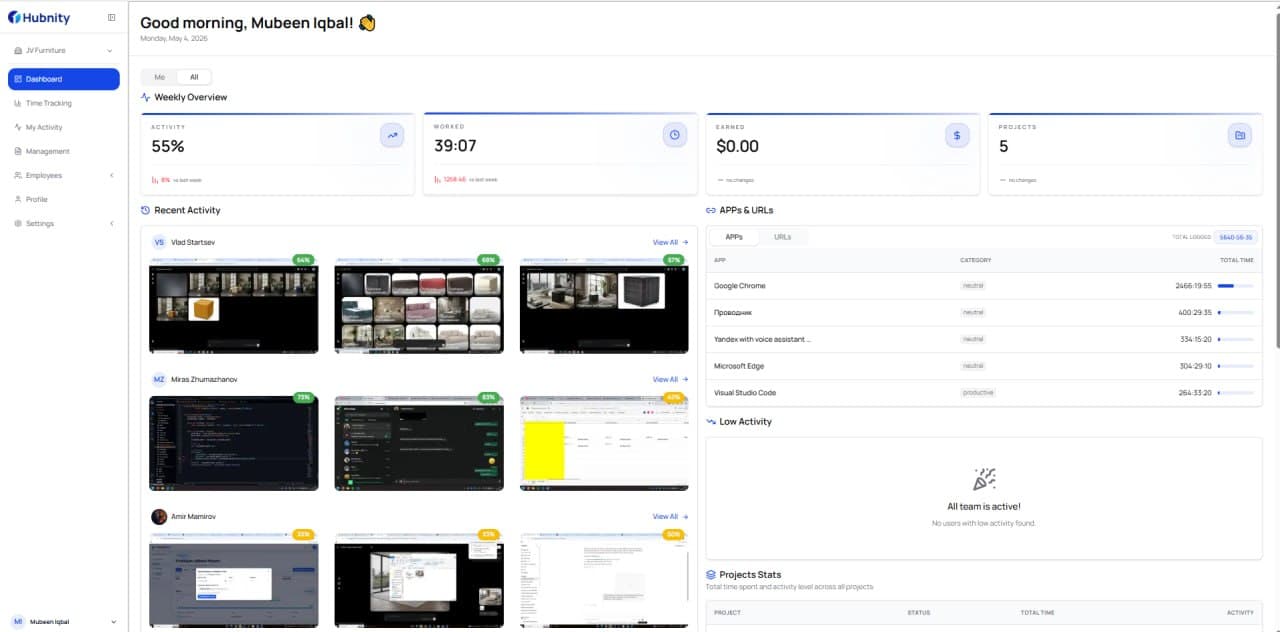
Task: Collapse the sidebar with the panel icon
Action: pos(111,17)
